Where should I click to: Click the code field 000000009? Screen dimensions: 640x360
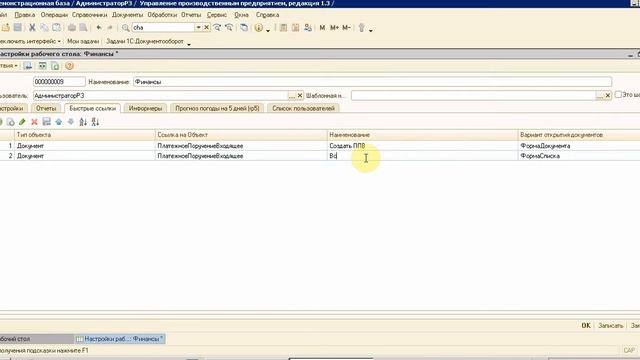59,82
